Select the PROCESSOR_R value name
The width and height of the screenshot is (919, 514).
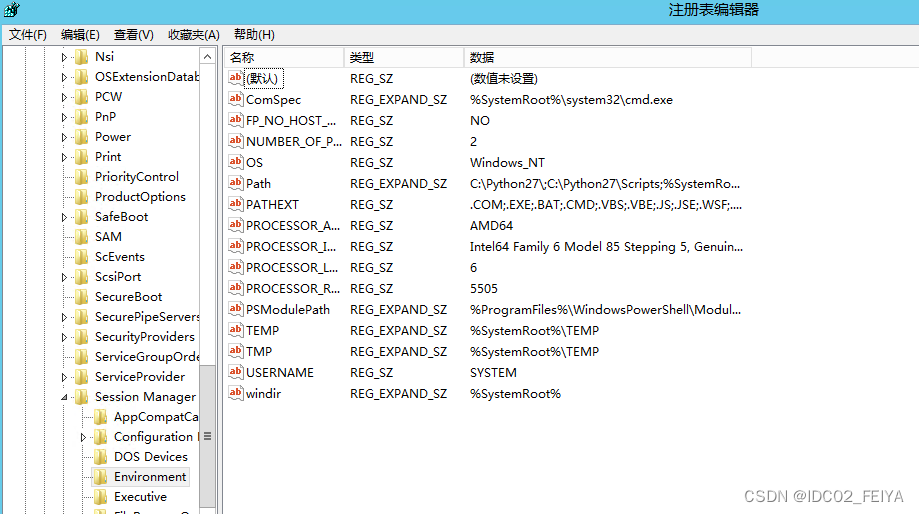[293, 288]
